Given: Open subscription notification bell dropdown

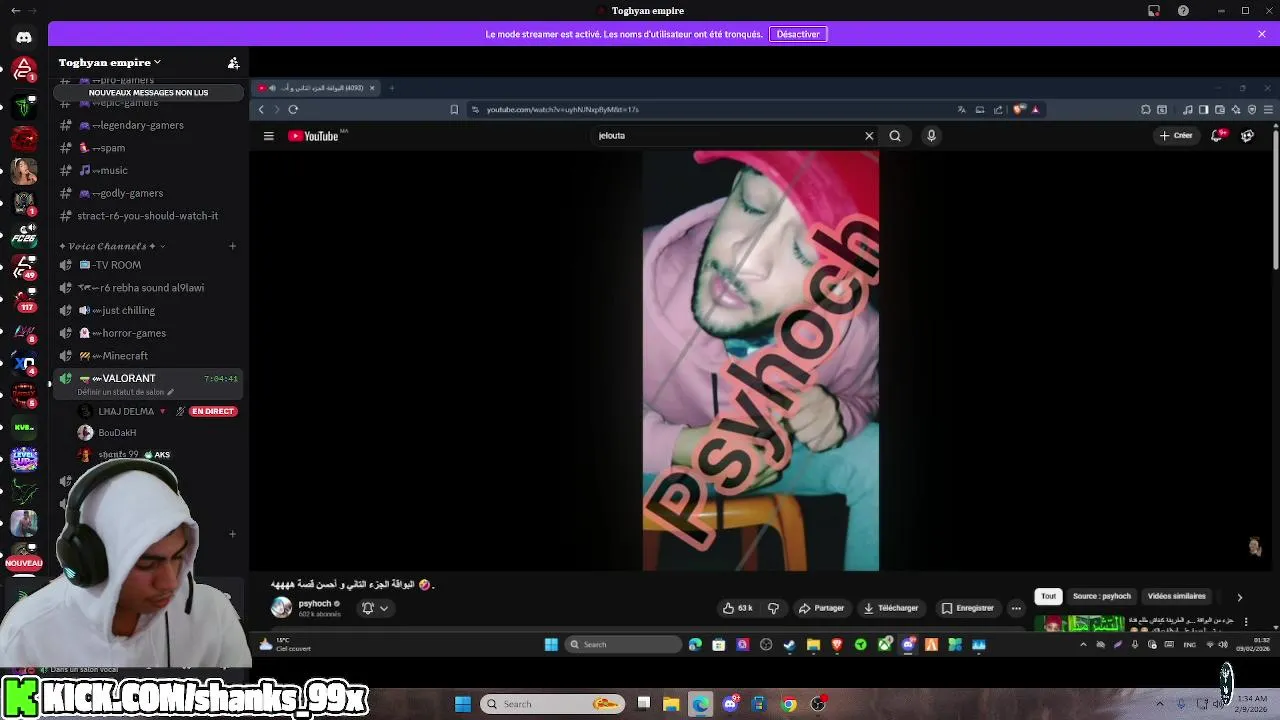Looking at the screenshot, I should [375, 608].
